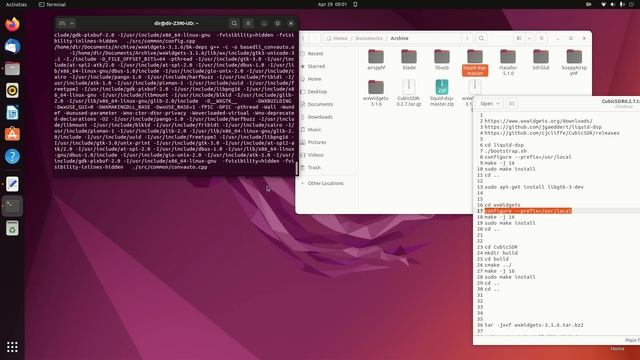
Task: Open the clock and calendar in top bar
Action: pos(332,4)
